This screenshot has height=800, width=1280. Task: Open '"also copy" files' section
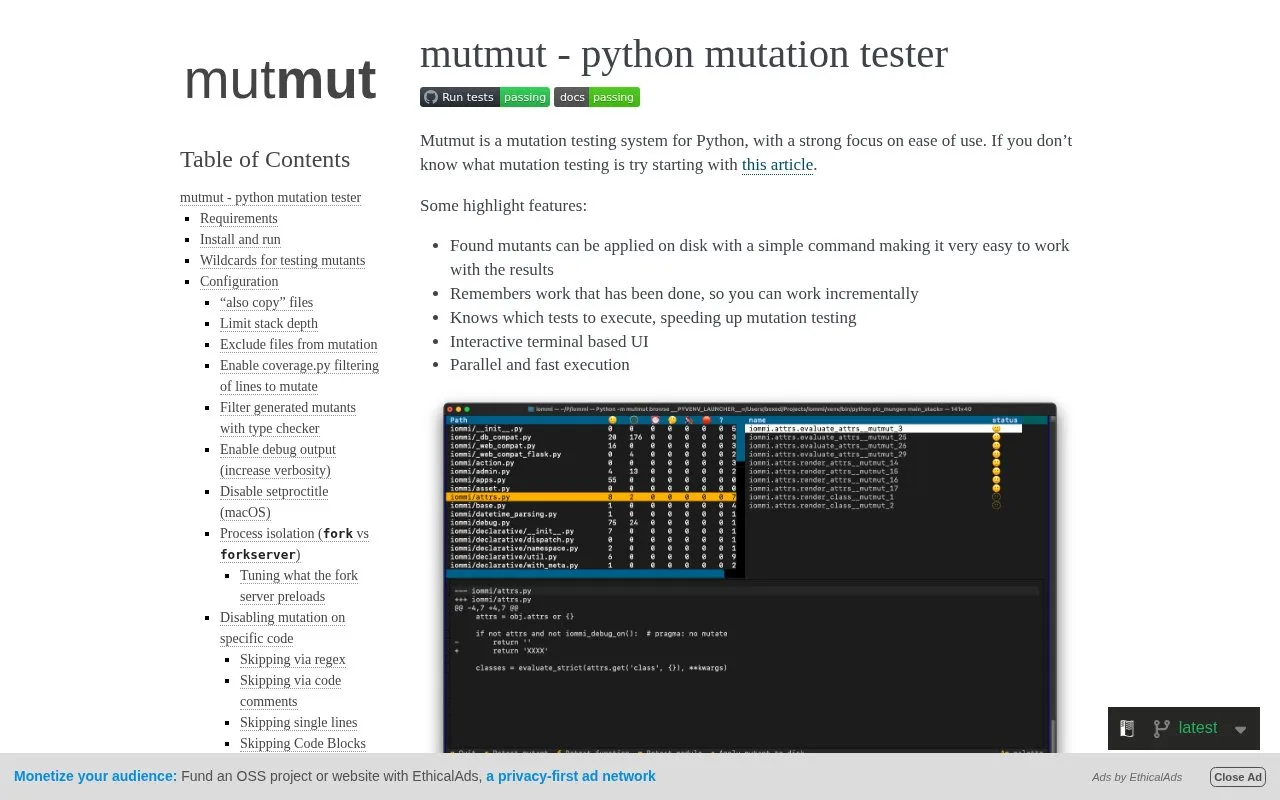click(x=266, y=302)
